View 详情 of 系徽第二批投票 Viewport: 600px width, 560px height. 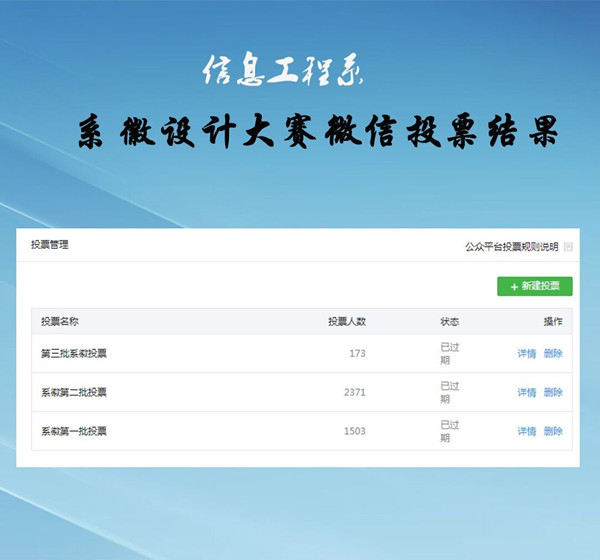pos(526,392)
